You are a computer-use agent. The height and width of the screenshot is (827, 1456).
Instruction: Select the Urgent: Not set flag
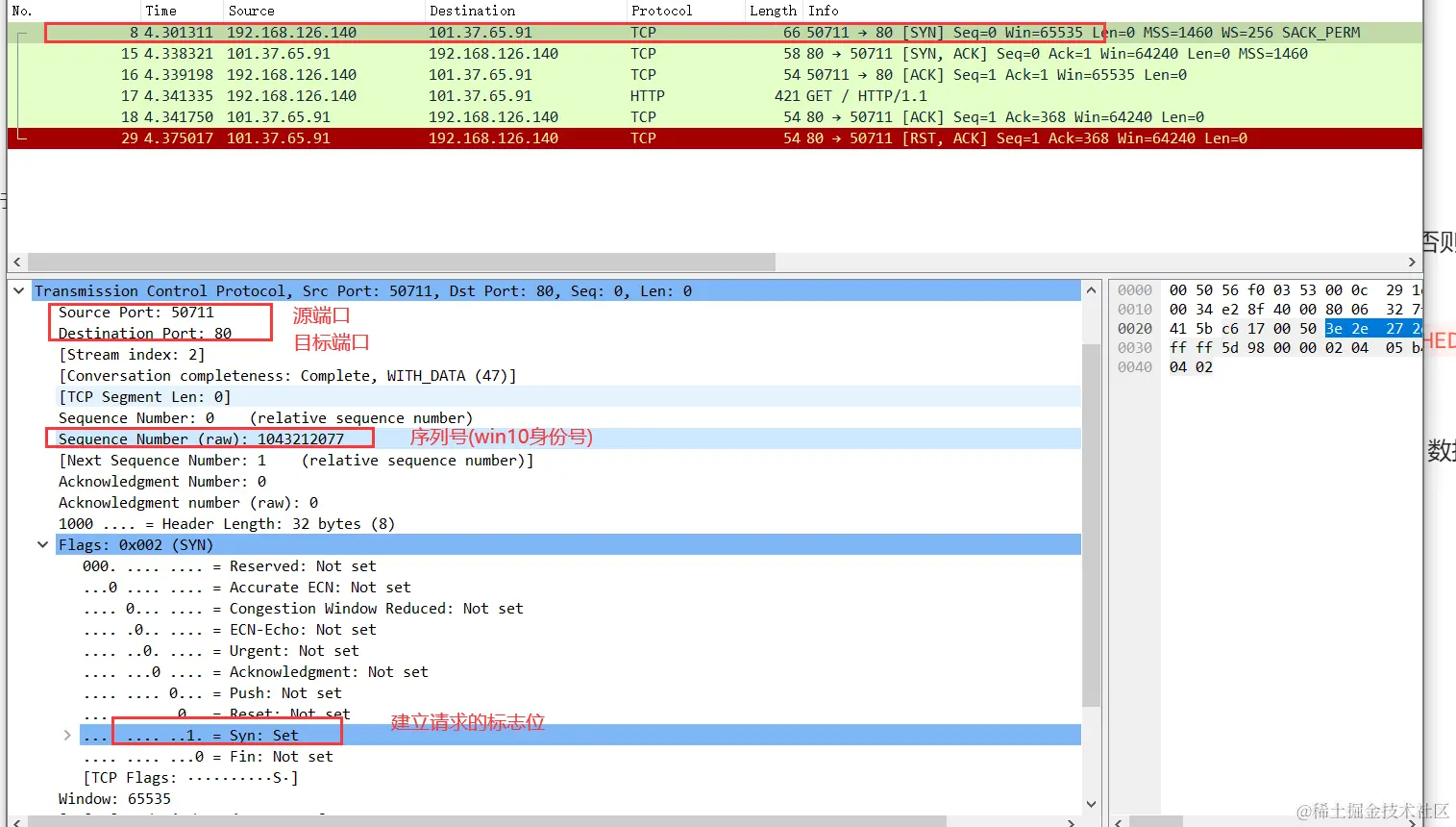click(x=221, y=650)
